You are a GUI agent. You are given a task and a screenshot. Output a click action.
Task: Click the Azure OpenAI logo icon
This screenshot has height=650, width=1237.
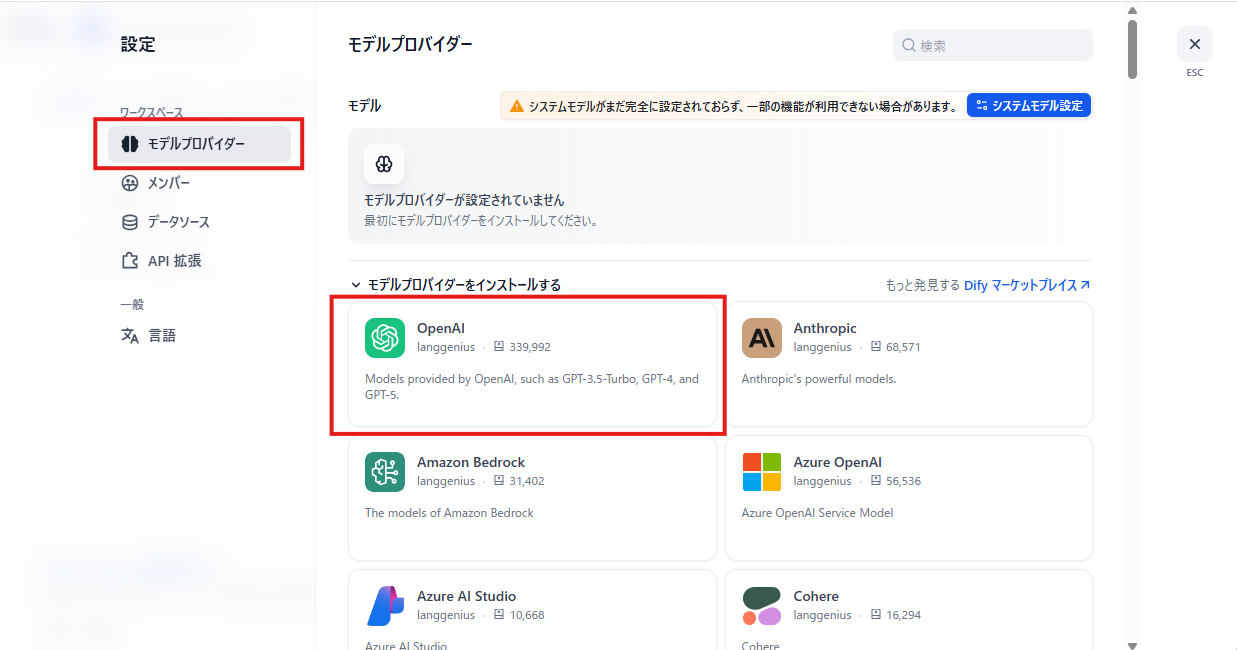click(762, 472)
